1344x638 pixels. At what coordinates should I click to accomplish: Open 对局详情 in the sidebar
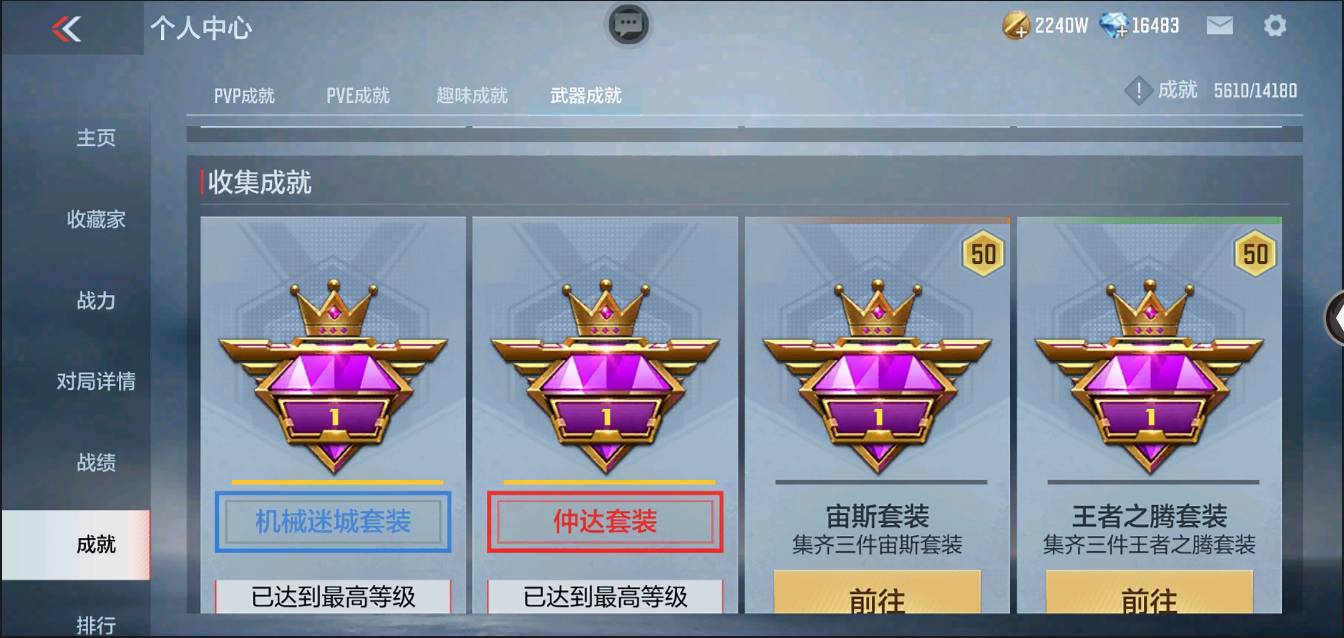point(96,381)
